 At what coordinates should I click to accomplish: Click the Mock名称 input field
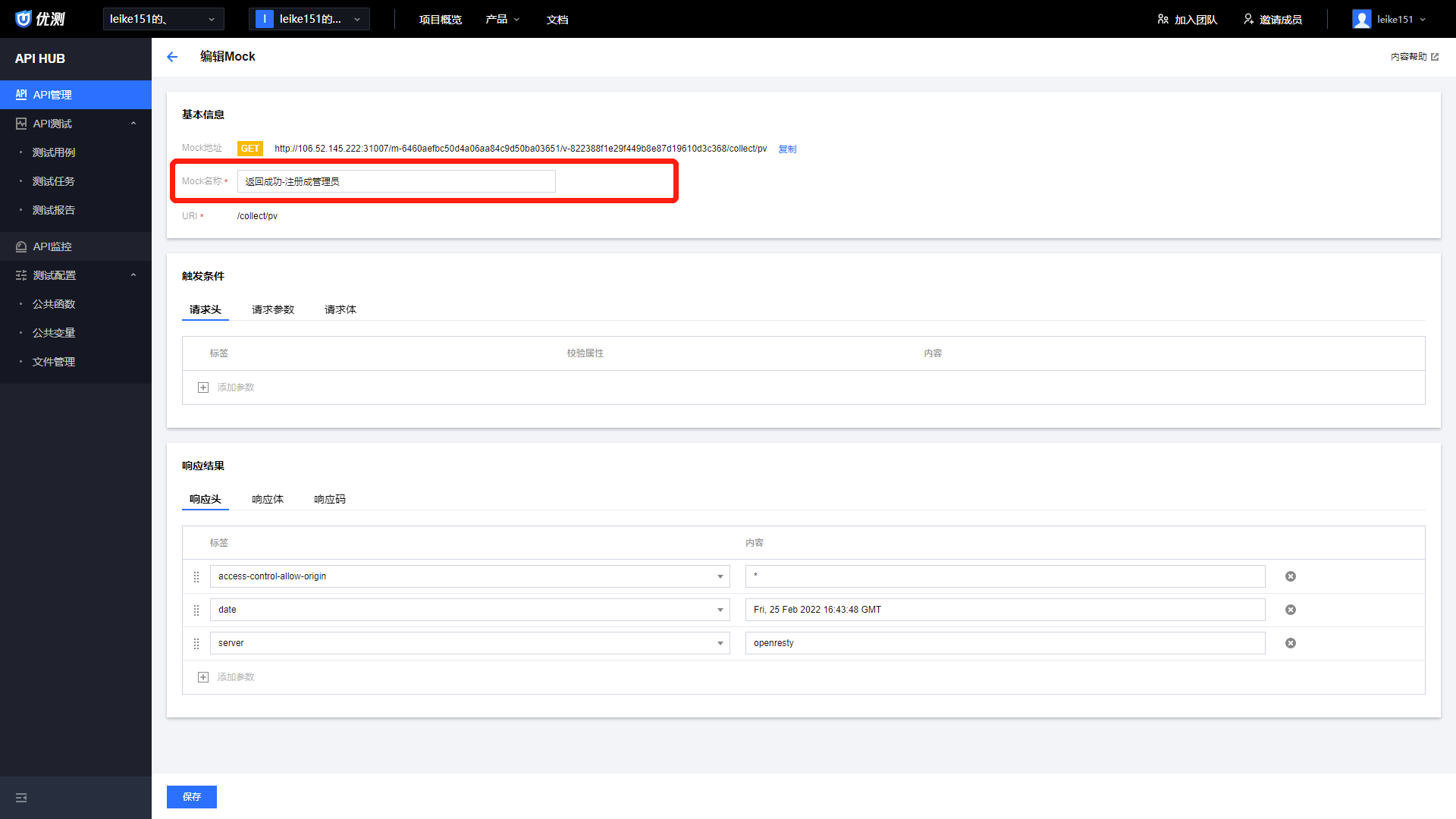397,181
